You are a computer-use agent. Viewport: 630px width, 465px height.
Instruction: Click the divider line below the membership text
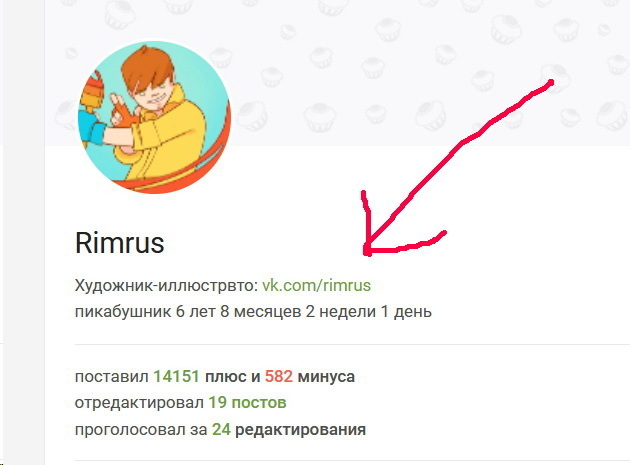pyautogui.click(x=352, y=344)
